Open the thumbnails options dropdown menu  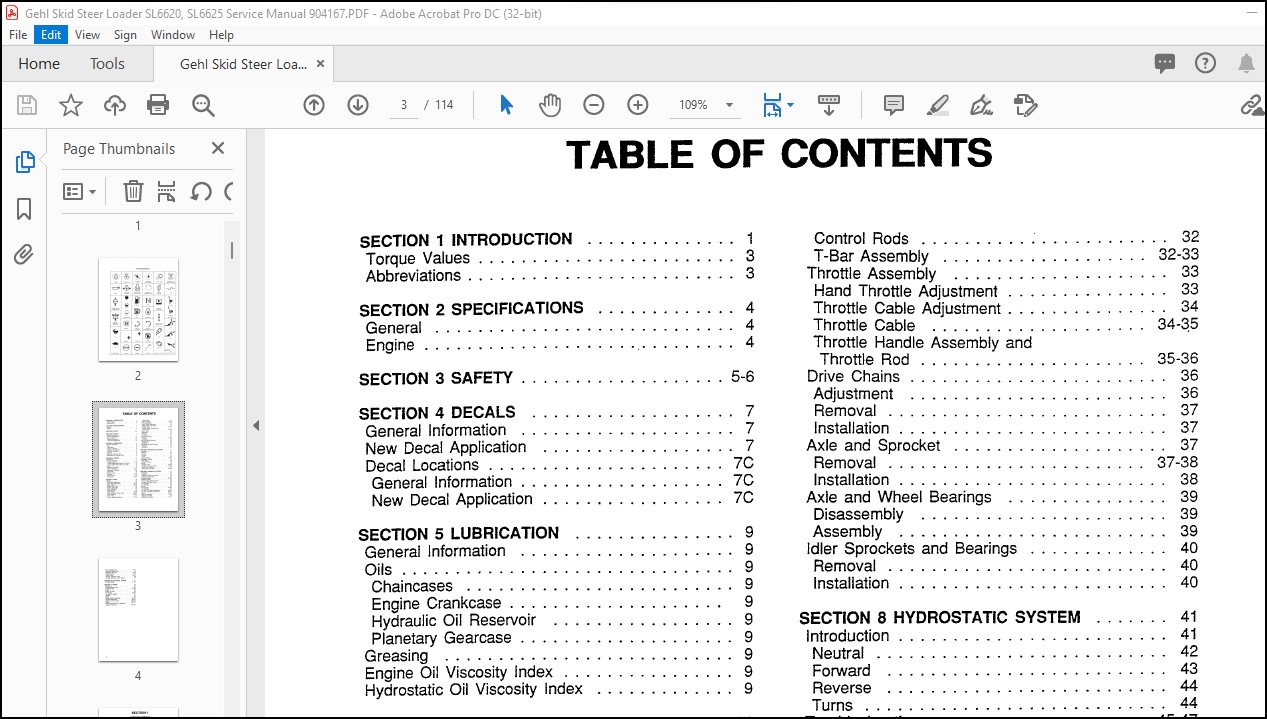(x=80, y=191)
